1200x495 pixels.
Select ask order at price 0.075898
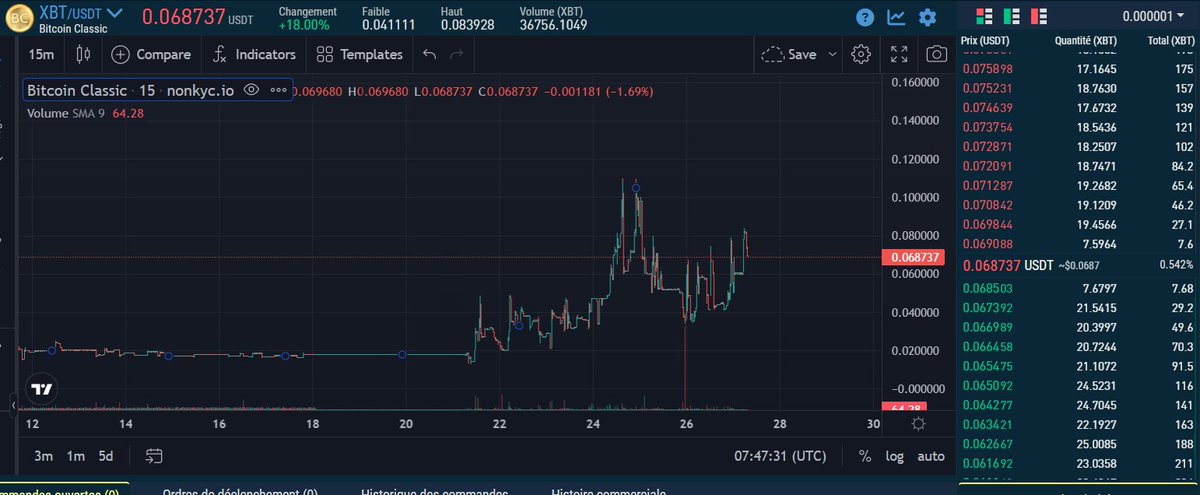pos(1078,69)
